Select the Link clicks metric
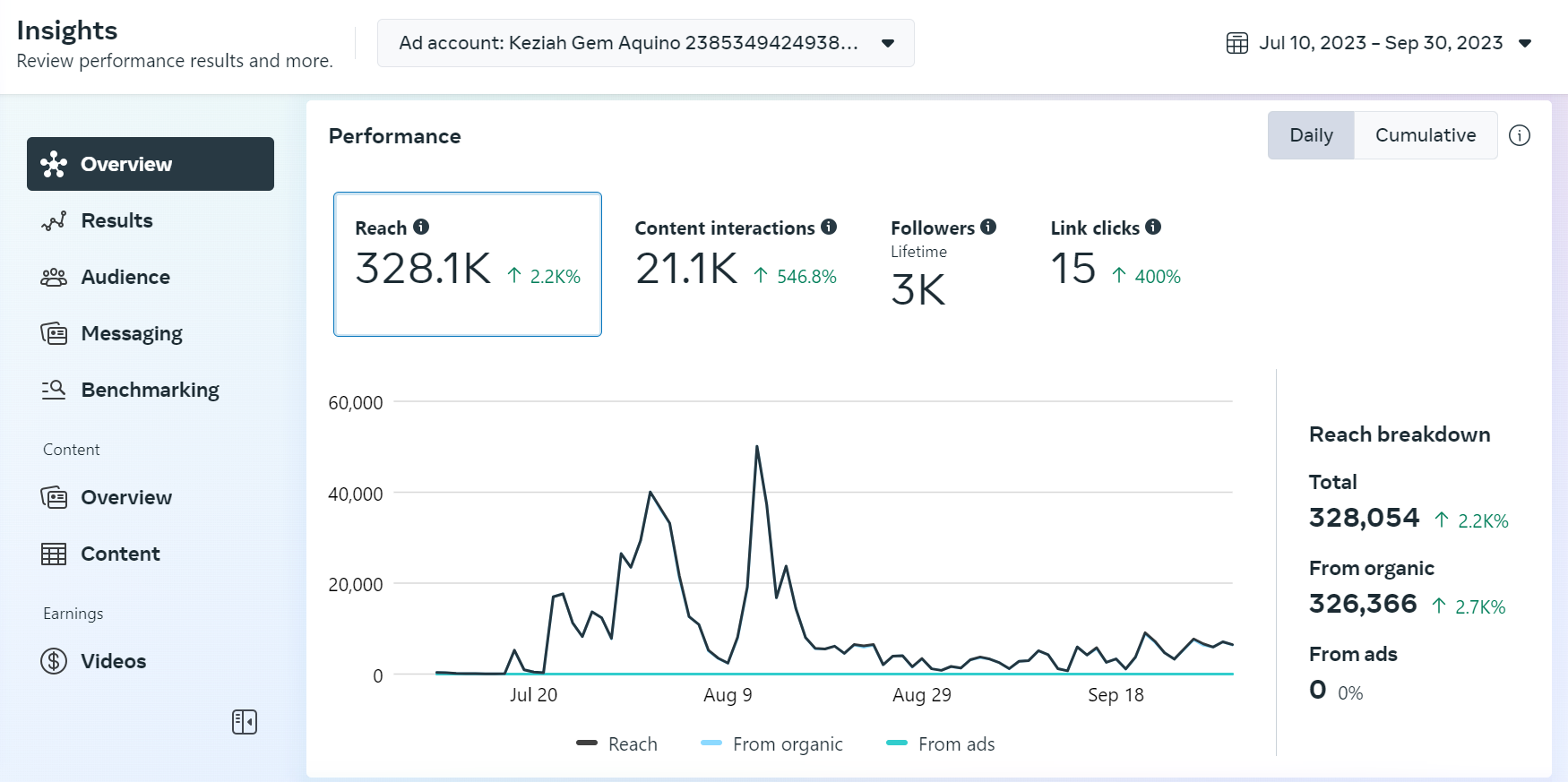The image size is (1568, 782). 1116,255
